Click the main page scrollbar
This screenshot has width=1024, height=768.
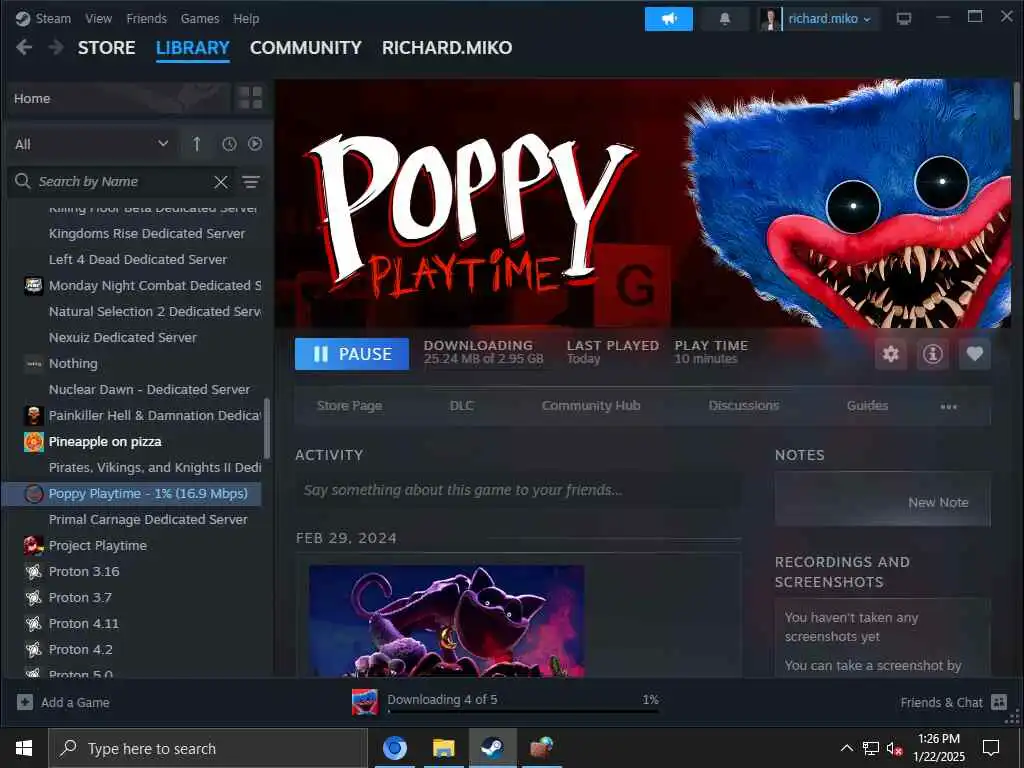click(x=1016, y=101)
